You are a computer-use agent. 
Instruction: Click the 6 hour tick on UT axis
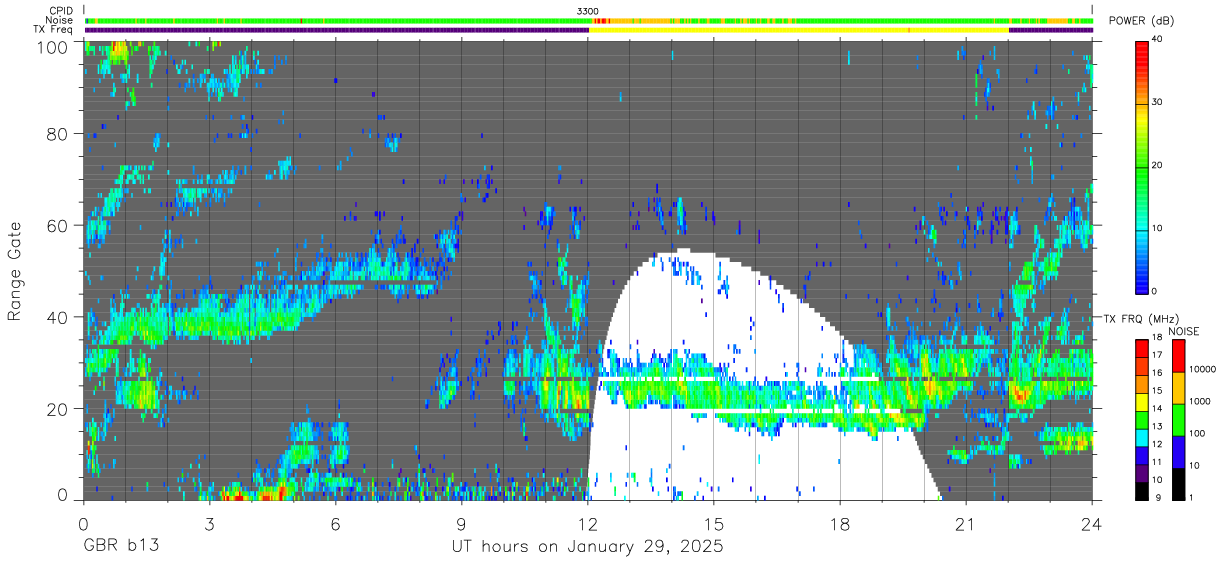point(335,524)
